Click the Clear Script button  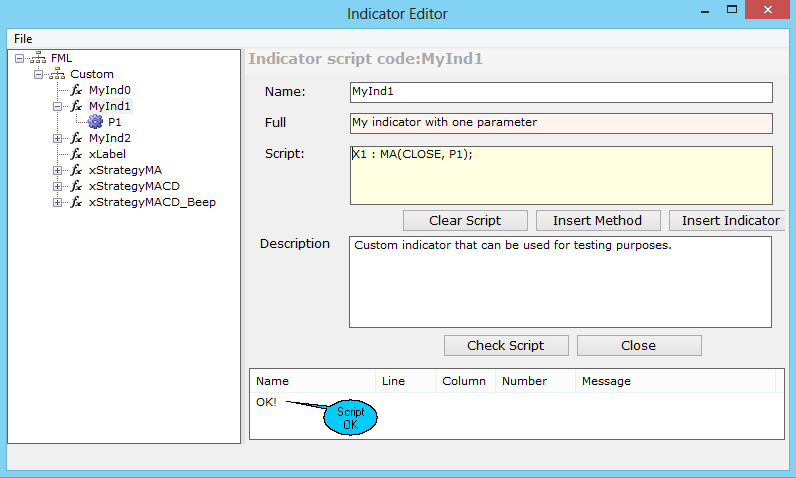tap(464, 220)
